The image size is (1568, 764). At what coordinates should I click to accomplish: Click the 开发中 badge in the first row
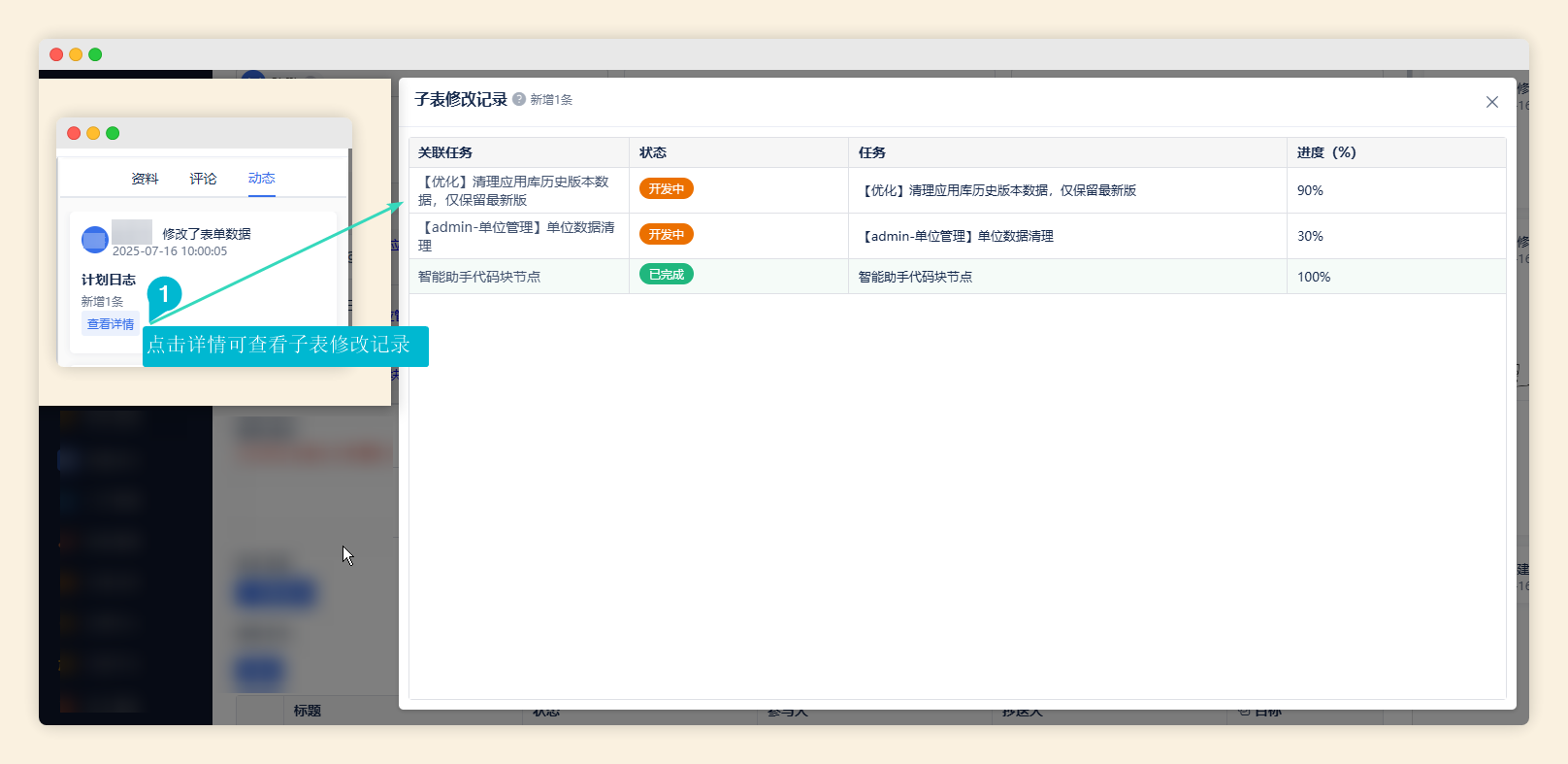tap(666, 189)
